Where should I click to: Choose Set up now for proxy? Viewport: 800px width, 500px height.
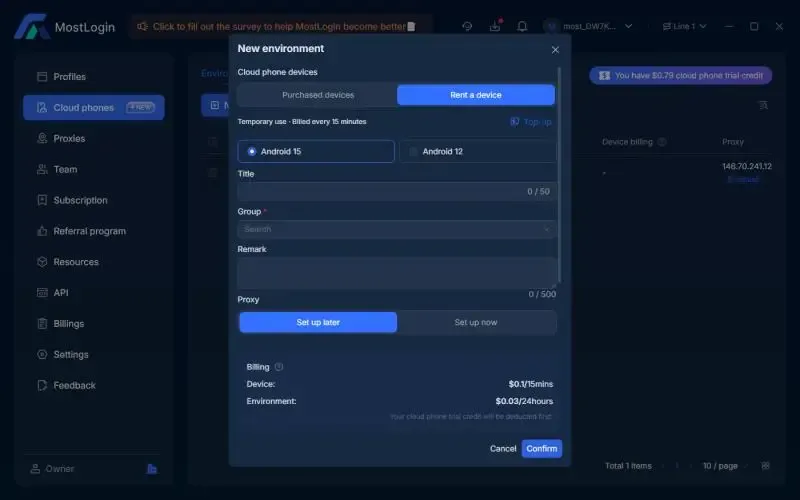click(x=476, y=322)
